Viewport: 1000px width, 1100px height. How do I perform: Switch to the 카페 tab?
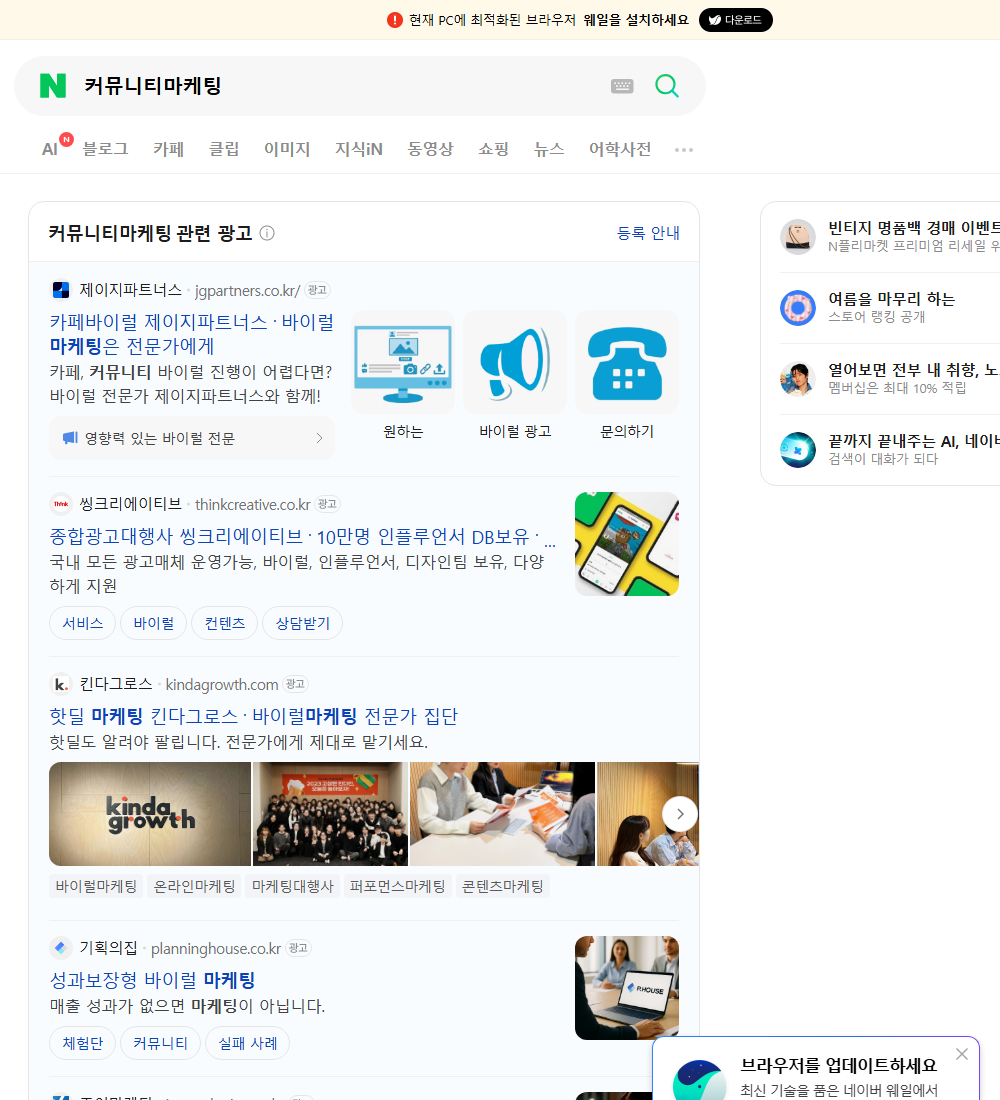168,149
